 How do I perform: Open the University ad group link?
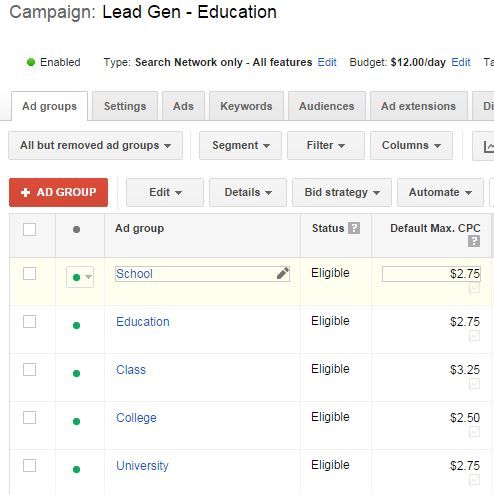pyautogui.click(x=142, y=466)
